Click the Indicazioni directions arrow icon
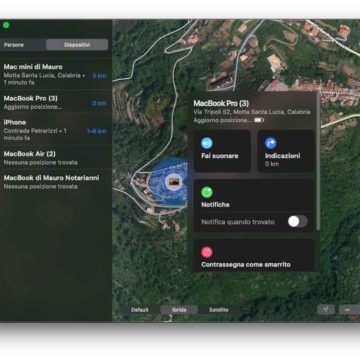This screenshot has height=360, width=360. 271,143
